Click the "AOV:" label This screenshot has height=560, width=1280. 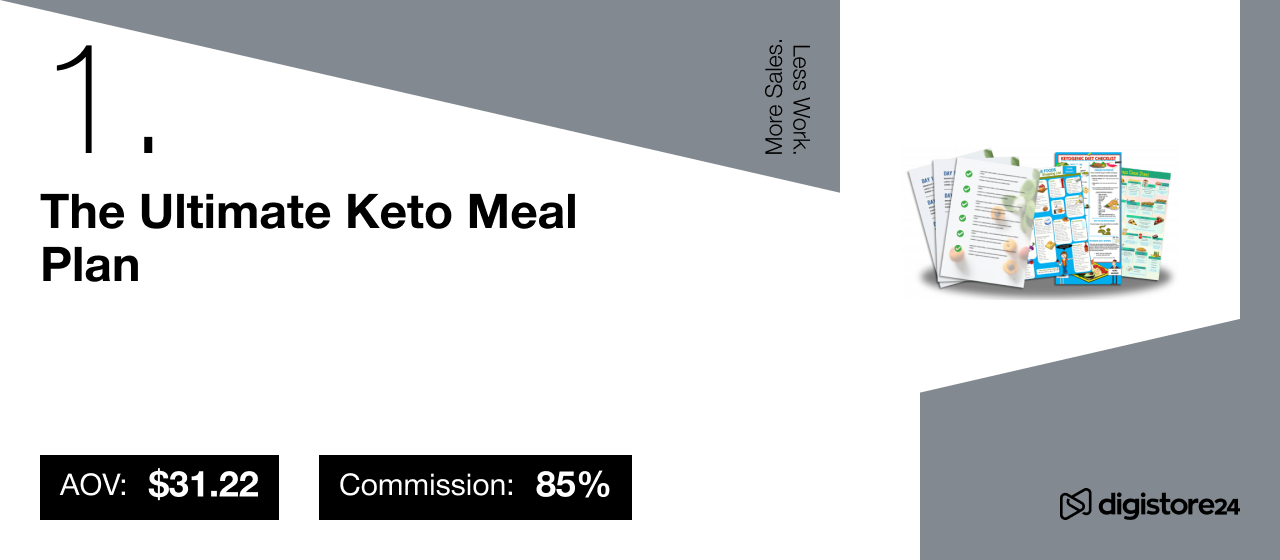93,486
